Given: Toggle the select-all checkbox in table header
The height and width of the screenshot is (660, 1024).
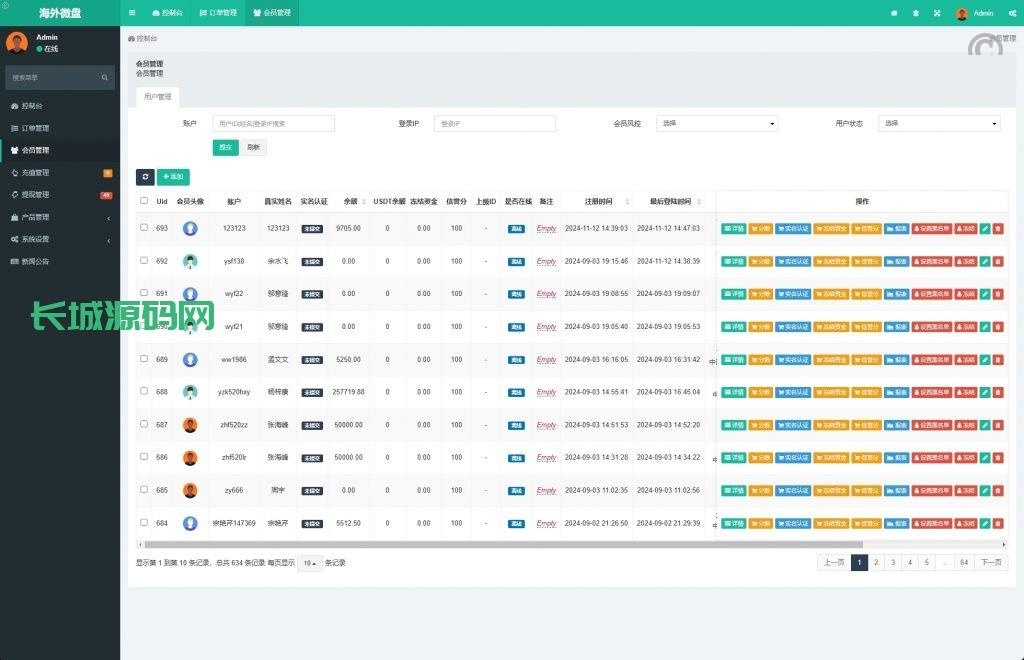Looking at the screenshot, I should click(144, 201).
